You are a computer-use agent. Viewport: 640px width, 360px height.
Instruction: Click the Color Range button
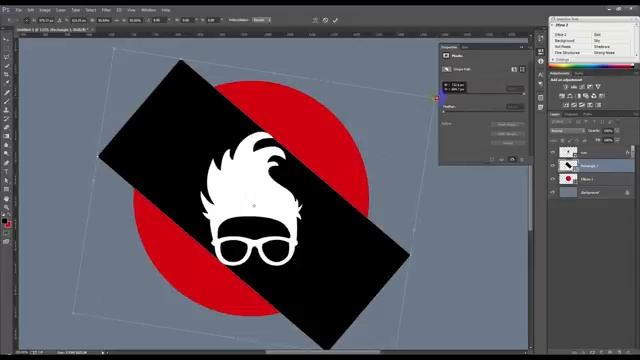click(x=507, y=134)
